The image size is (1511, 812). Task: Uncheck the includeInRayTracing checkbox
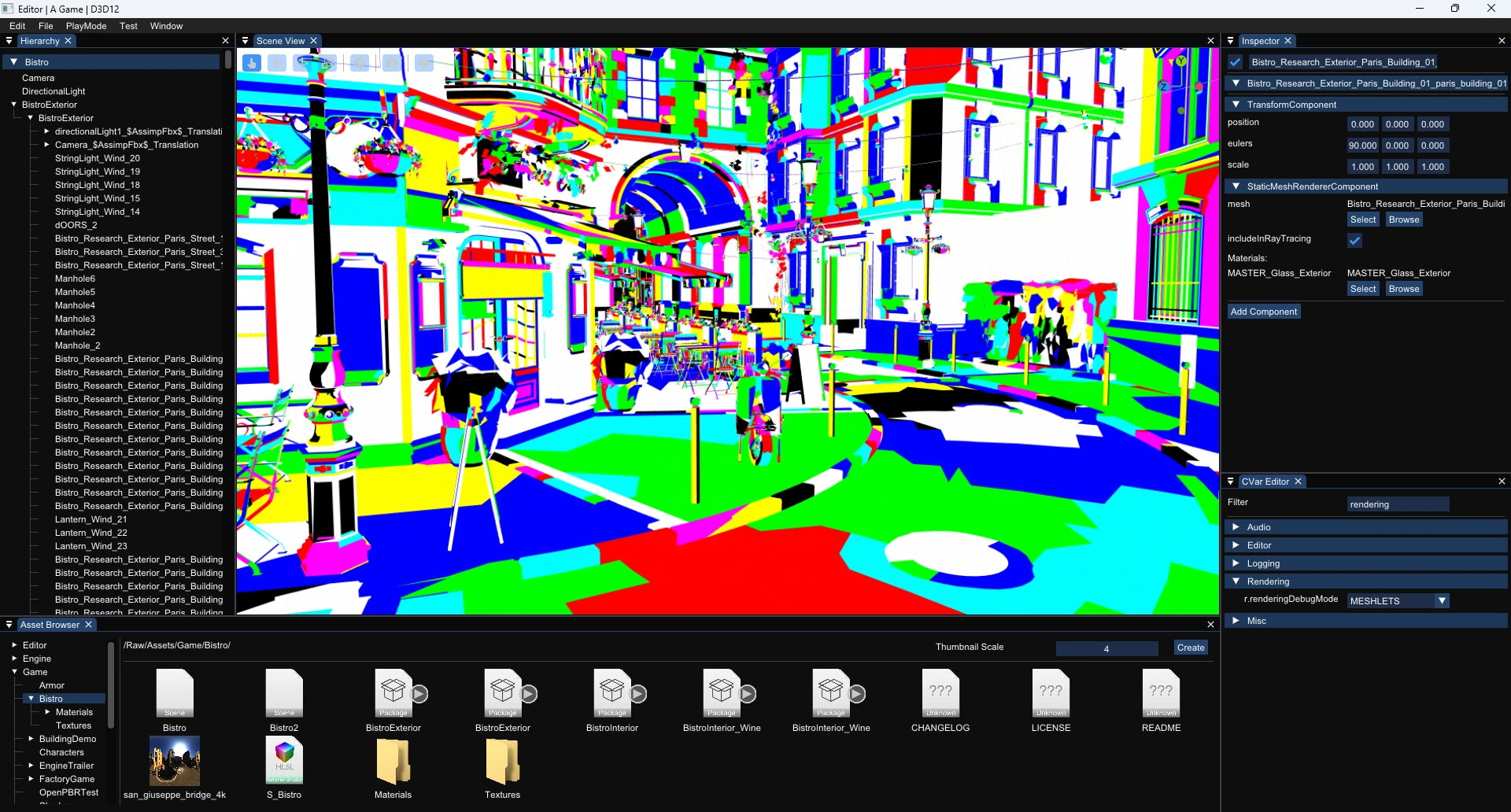(x=1354, y=241)
